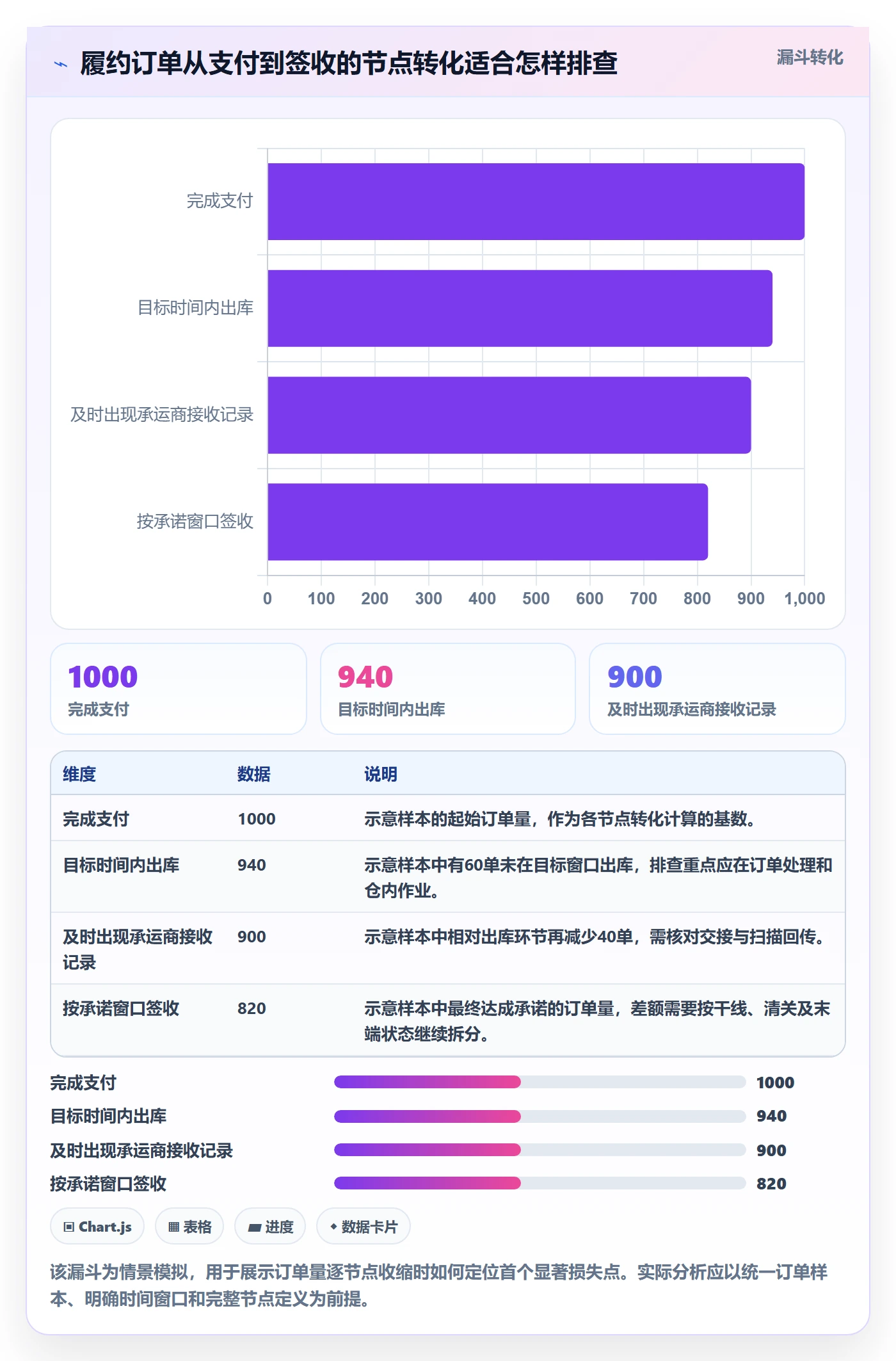Click the description mentioning 再减少40单
This screenshot has width=896, height=1361.
pyautogui.click(x=595, y=937)
